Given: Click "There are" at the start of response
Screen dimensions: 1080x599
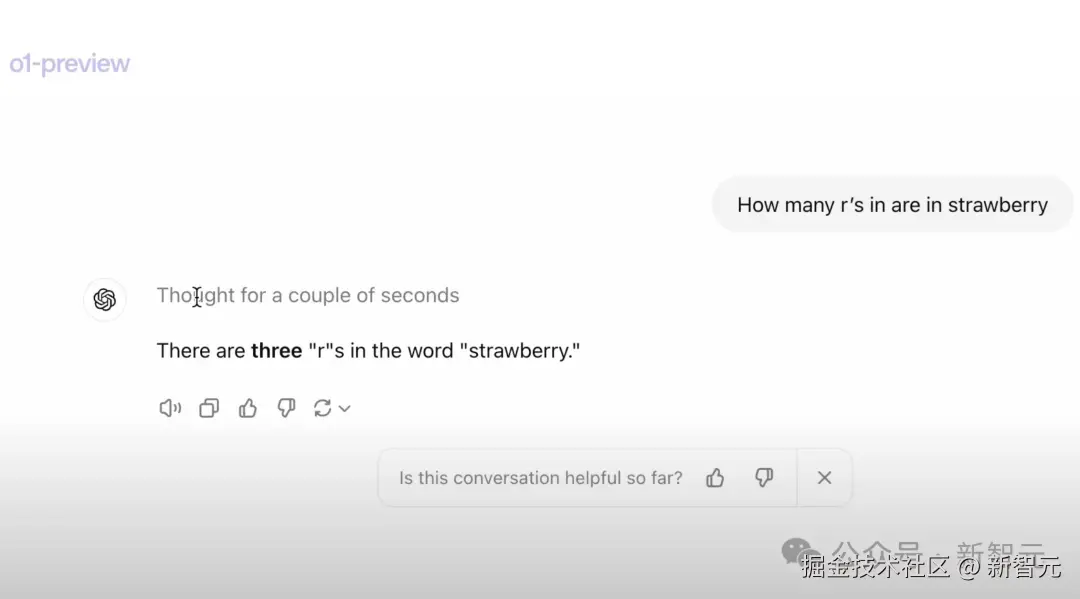Looking at the screenshot, I should pyautogui.click(x=201, y=351).
